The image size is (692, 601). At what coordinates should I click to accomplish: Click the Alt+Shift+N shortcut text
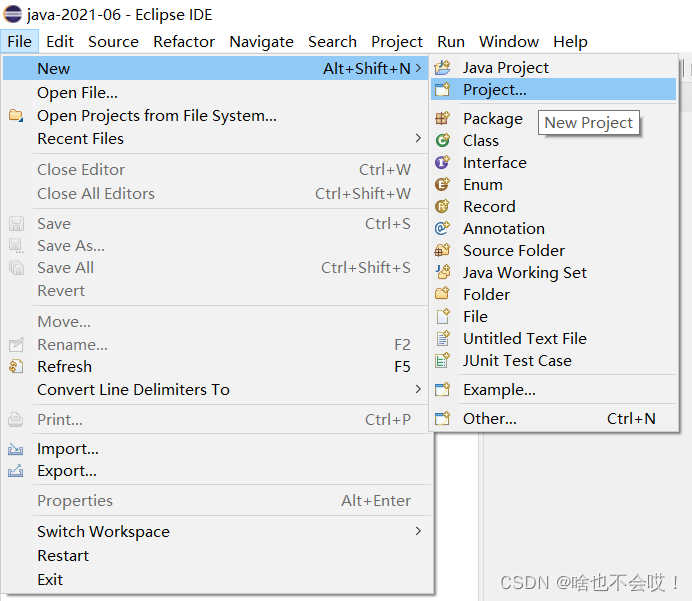(367, 68)
